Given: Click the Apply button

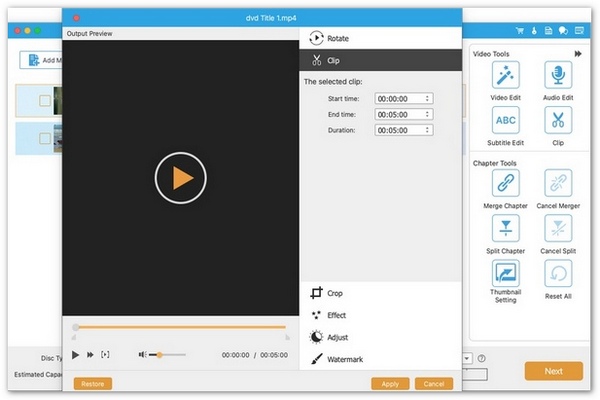Looking at the screenshot, I should click(x=390, y=384).
